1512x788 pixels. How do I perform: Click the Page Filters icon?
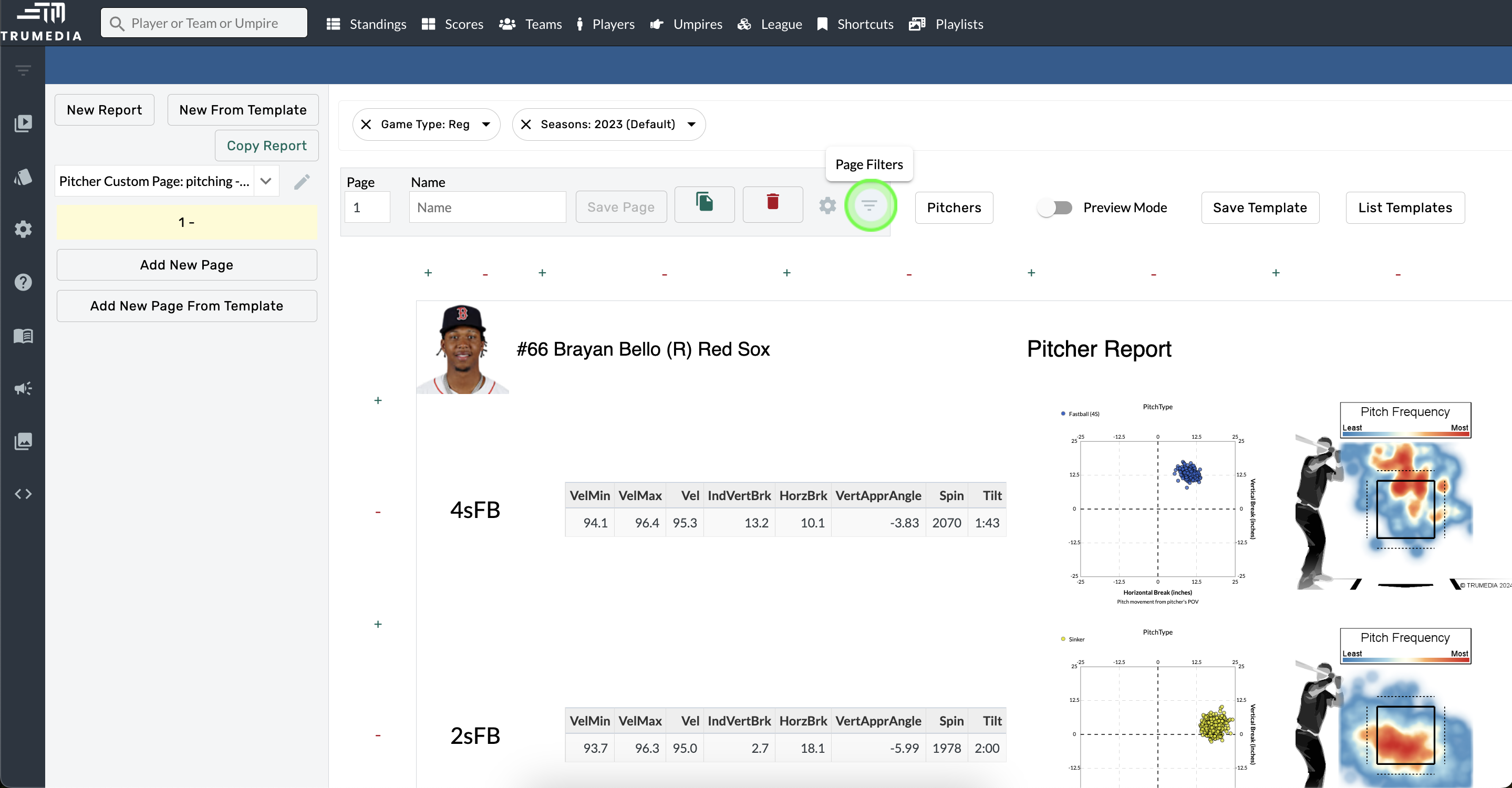pos(869,205)
